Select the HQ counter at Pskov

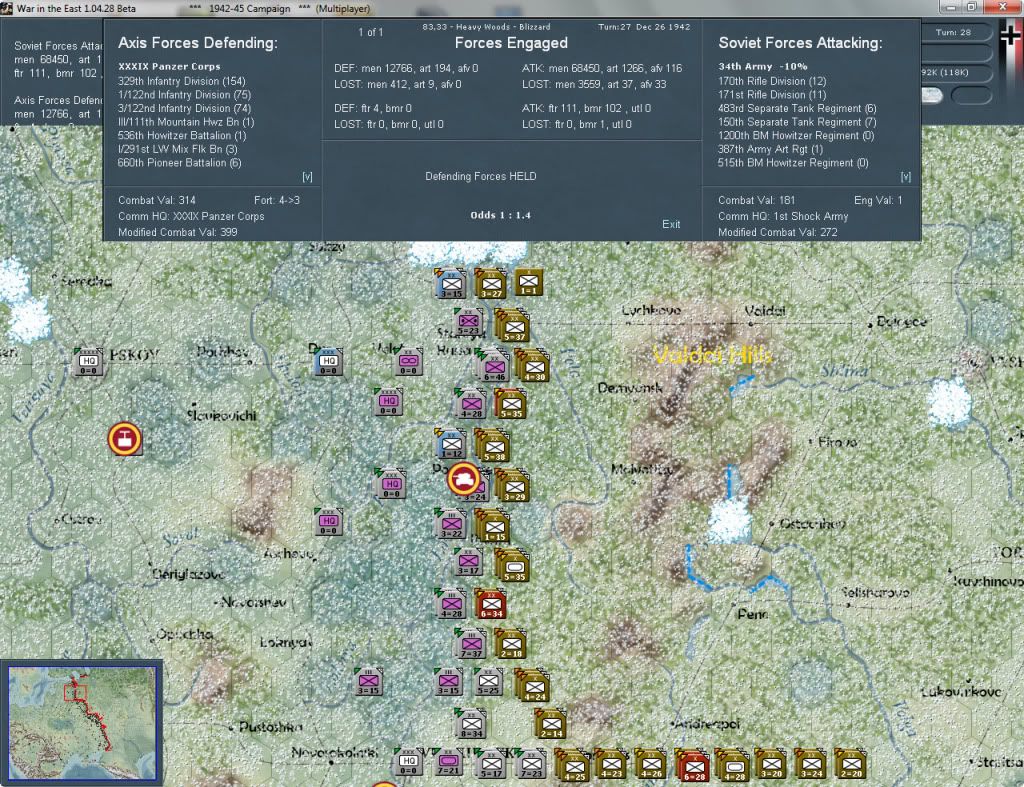pos(88,362)
